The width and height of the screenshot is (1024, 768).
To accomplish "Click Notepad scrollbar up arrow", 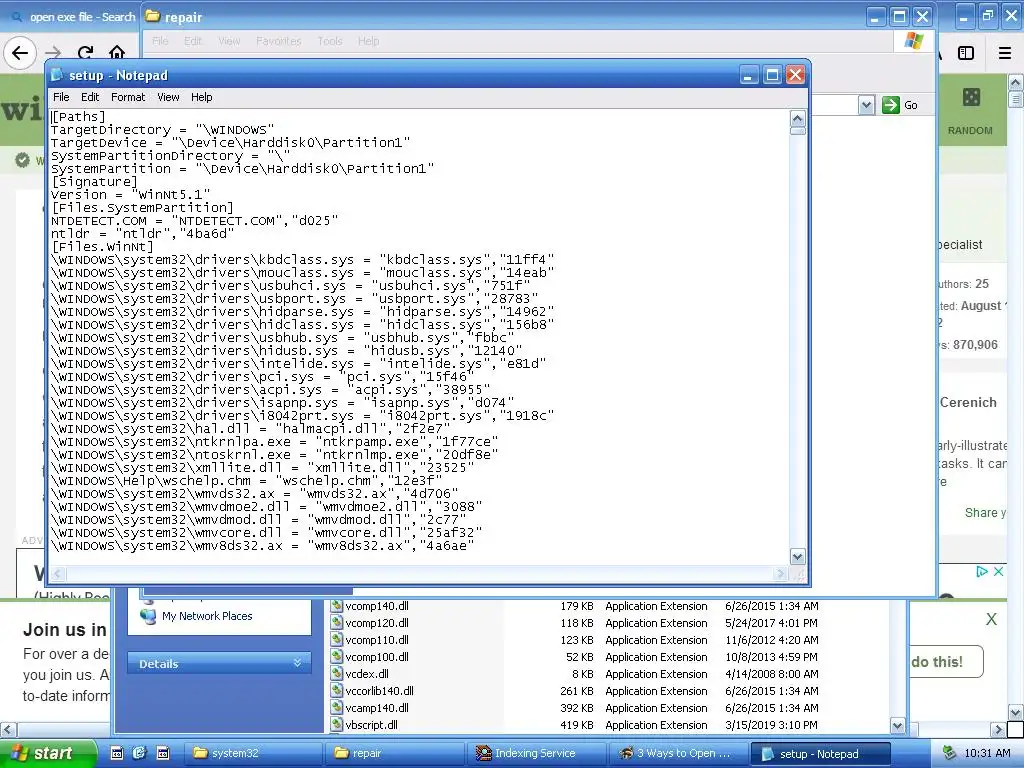I will click(x=797, y=118).
